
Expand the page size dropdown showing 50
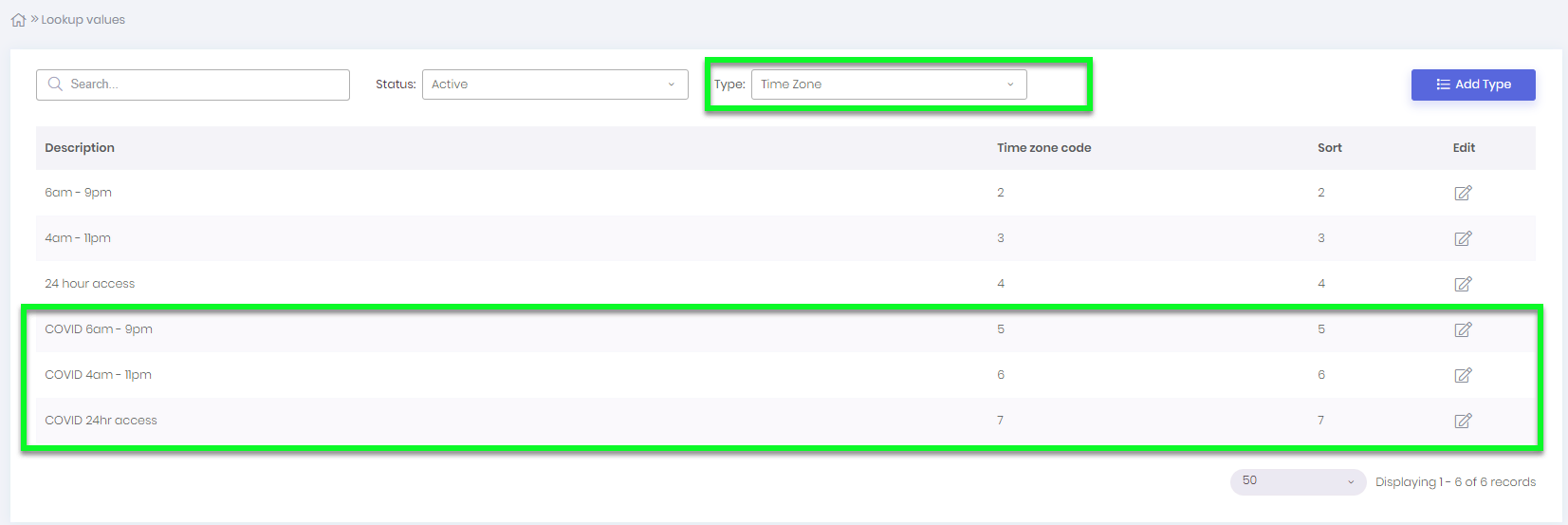click(x=1297, y=481)
